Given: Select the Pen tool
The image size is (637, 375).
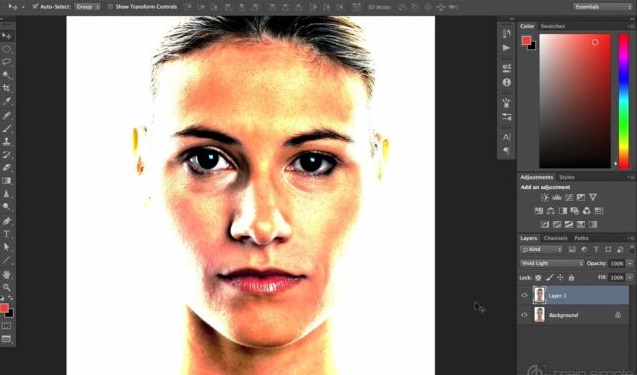Looking at the screenshot, I should click(6, 221).
